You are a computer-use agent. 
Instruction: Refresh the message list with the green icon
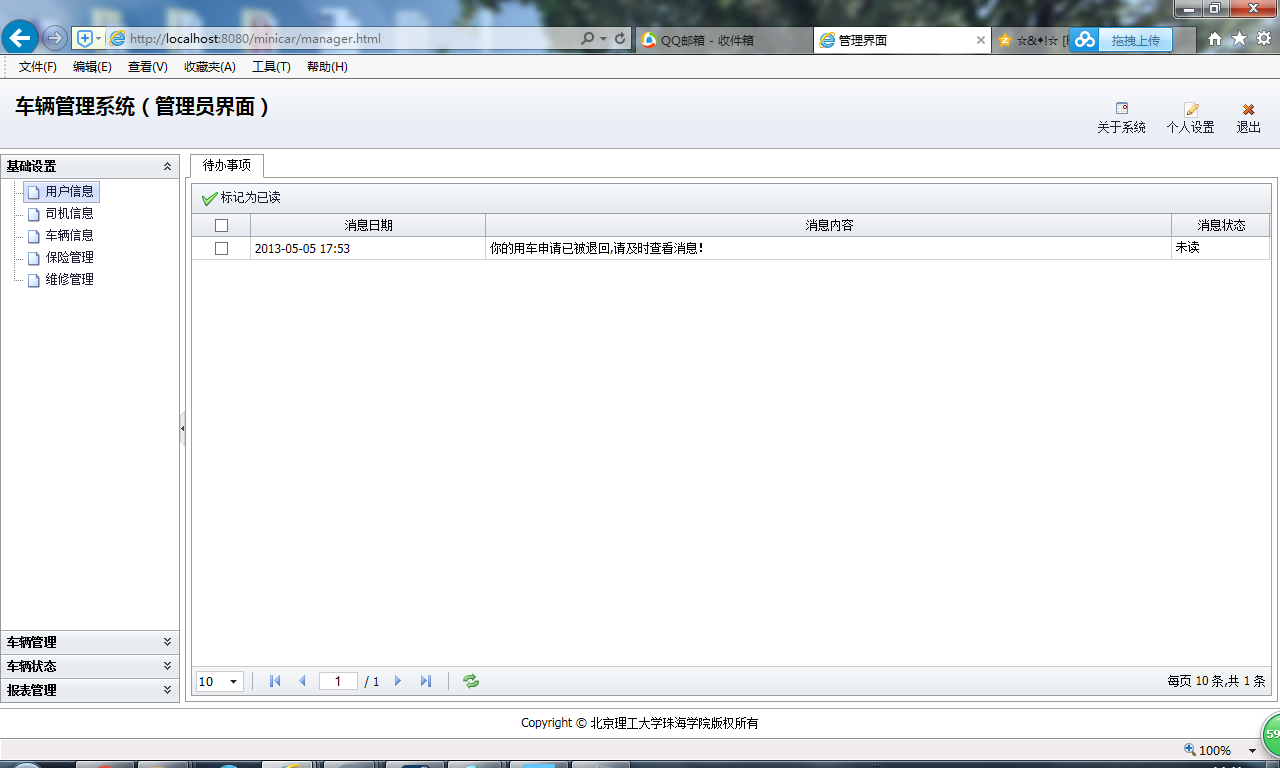(469, 681)
